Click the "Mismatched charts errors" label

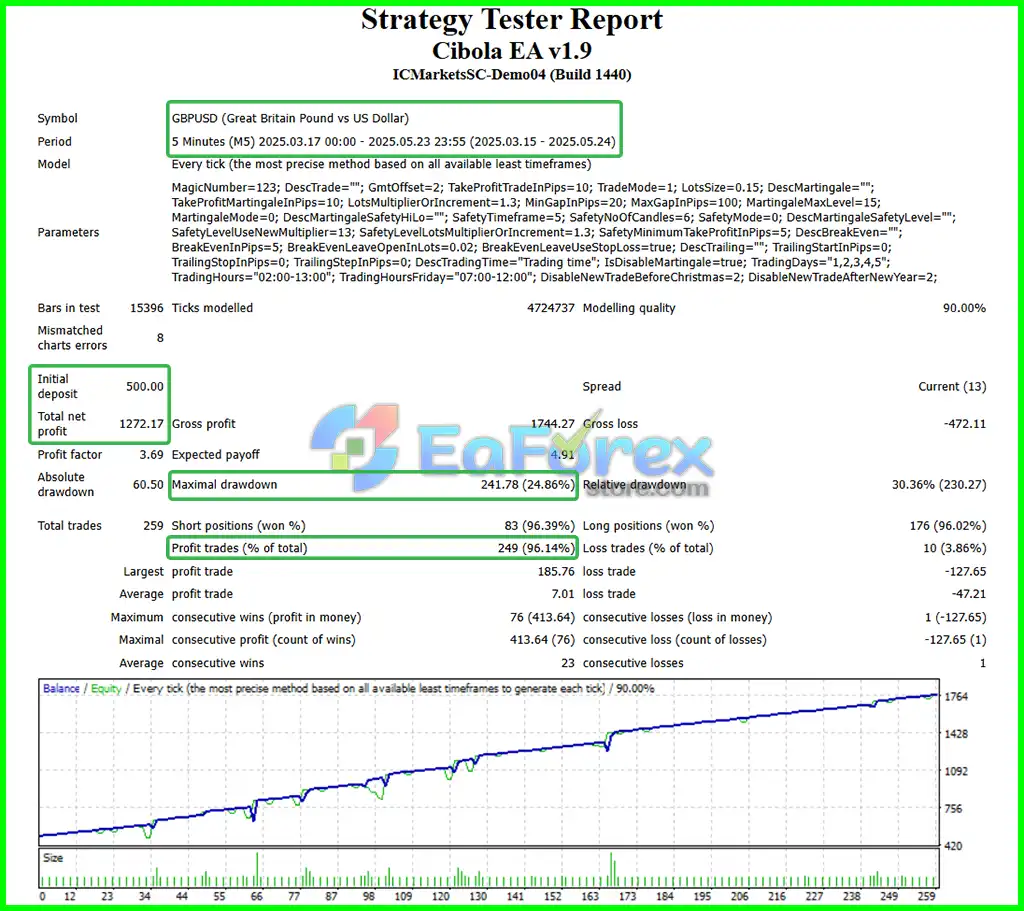[x=72, y=338]
